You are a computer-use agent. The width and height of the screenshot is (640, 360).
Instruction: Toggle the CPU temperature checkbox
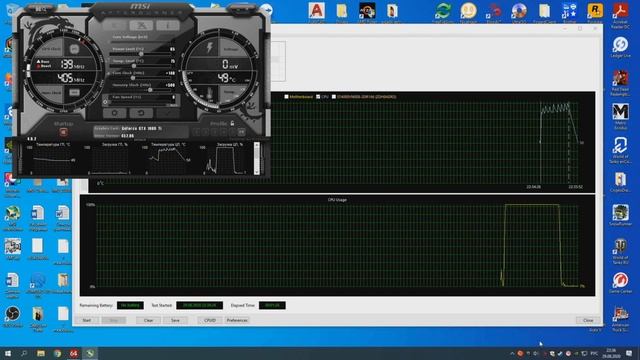[x=318, y=97]
